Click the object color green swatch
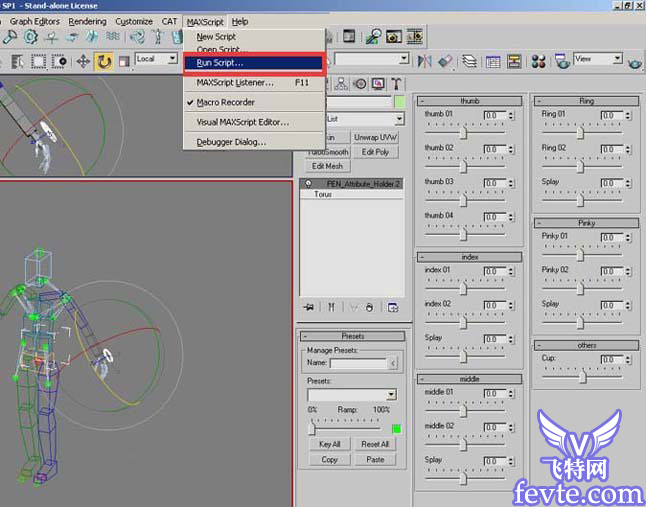Viewport: 646px width, 507px height. tap(400, 102)
